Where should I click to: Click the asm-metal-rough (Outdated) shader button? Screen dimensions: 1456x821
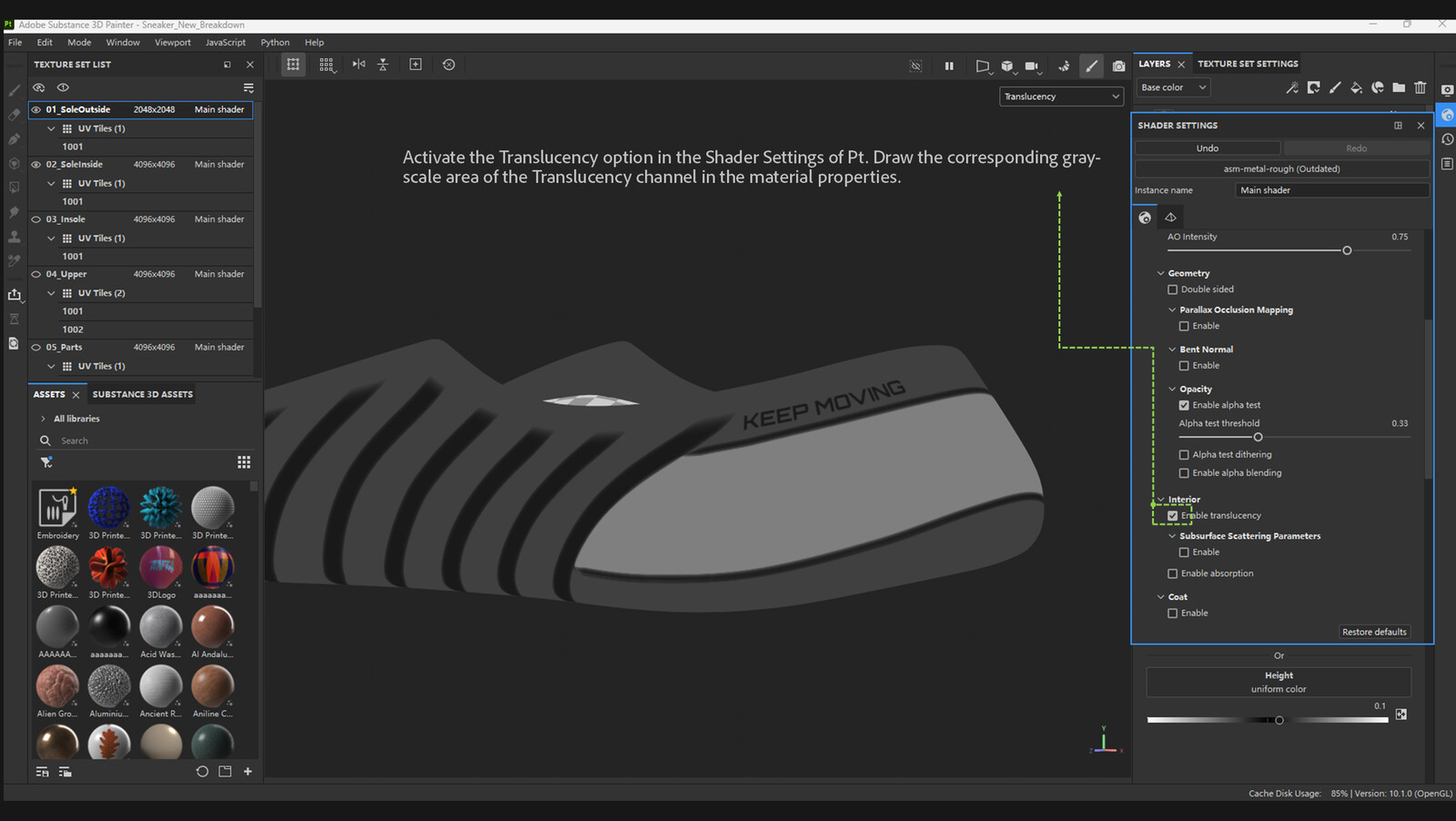[1281, 169]
